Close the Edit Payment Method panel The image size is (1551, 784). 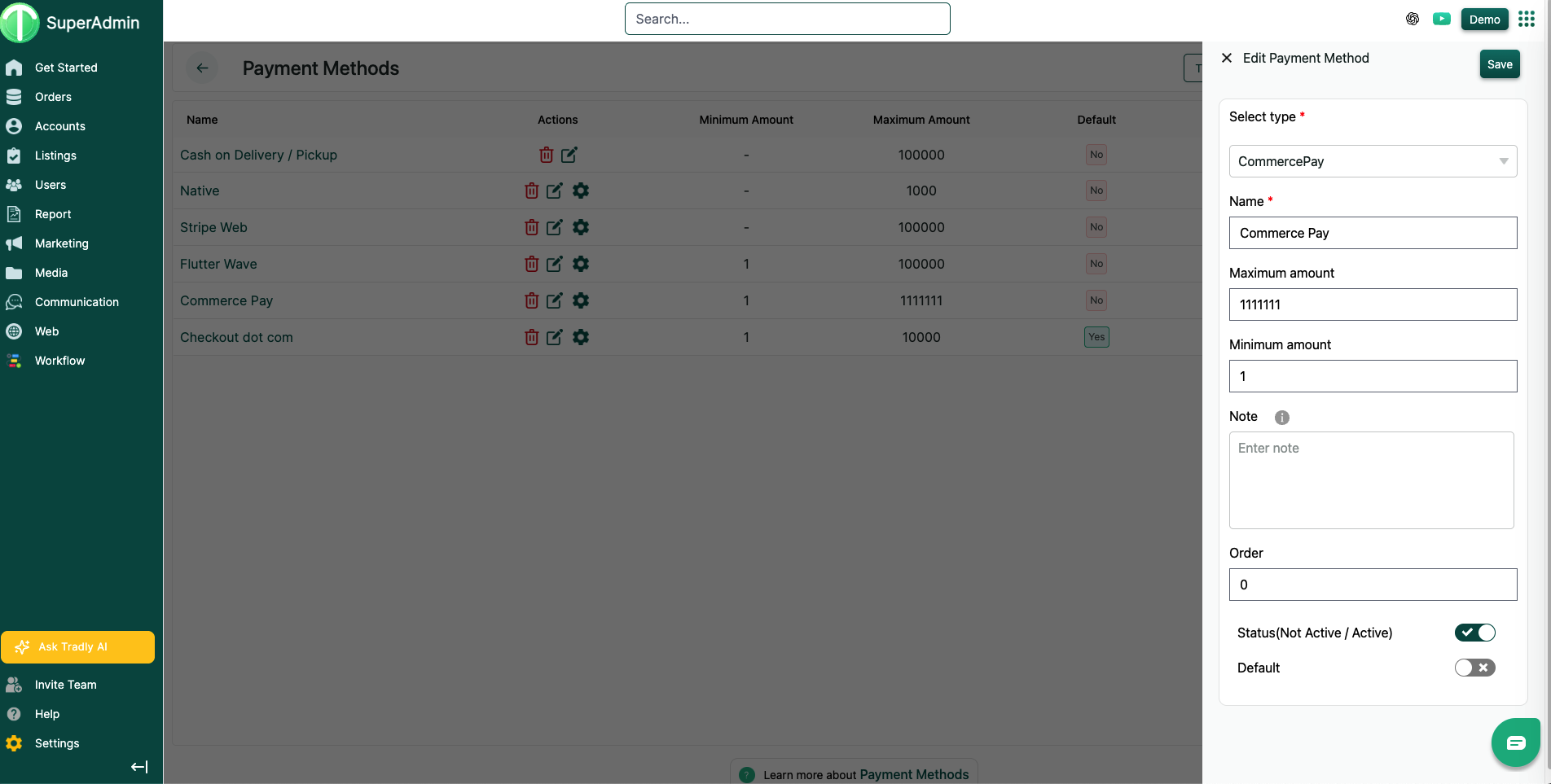click(x=1227, y=58)
